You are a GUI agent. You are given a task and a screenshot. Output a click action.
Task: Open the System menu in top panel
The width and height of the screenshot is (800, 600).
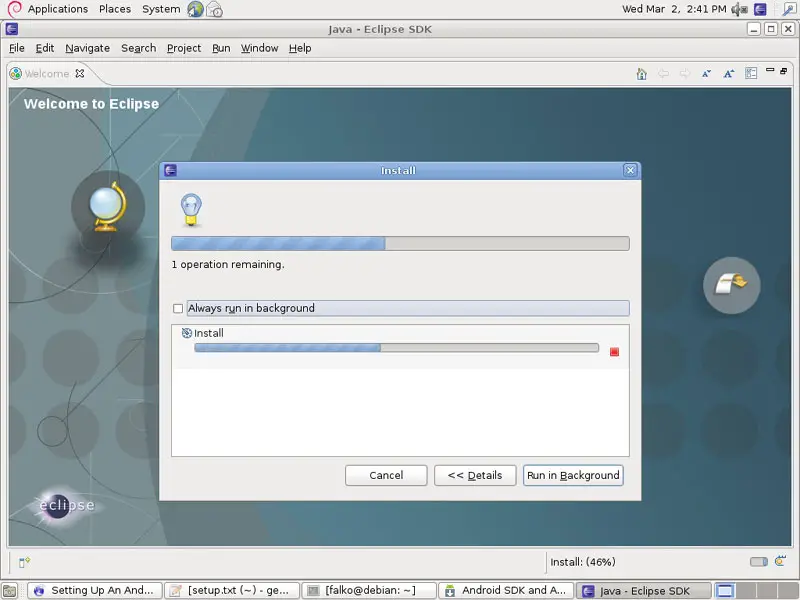tap(161, 9)
